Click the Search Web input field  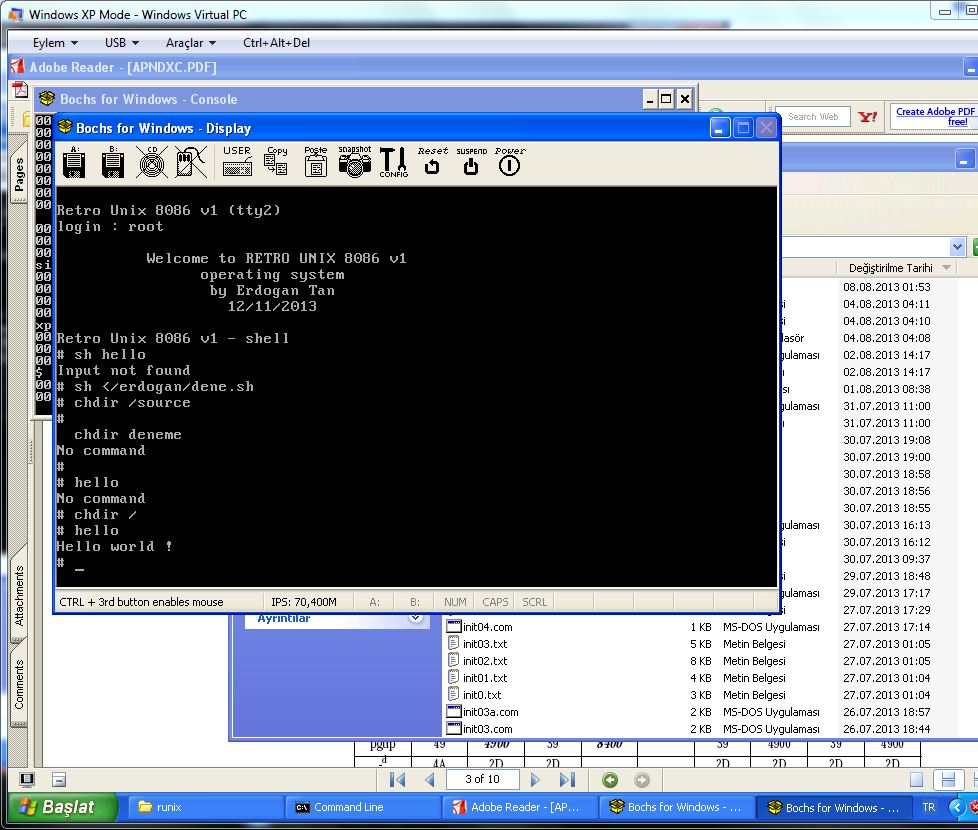(813, 117)
